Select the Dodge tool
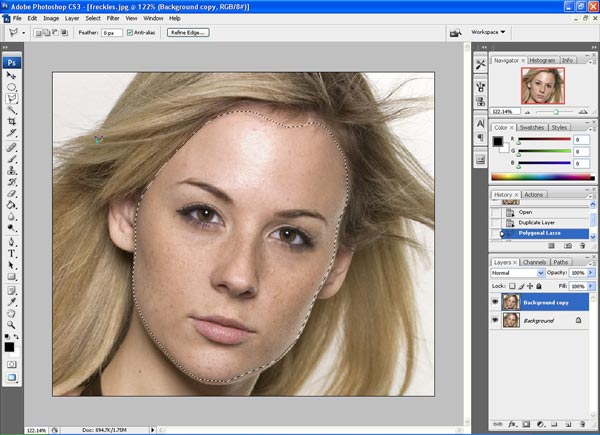The height and width of the screenshot is (435, 600). [x=11, y=228]
